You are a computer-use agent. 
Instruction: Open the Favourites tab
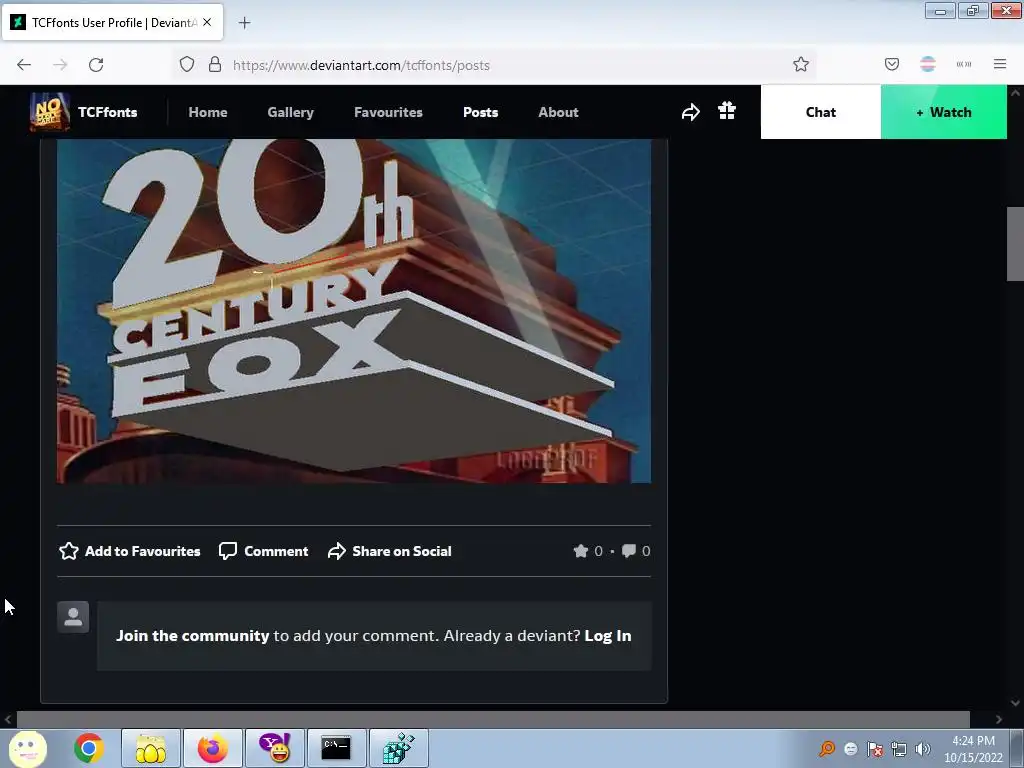388,112
